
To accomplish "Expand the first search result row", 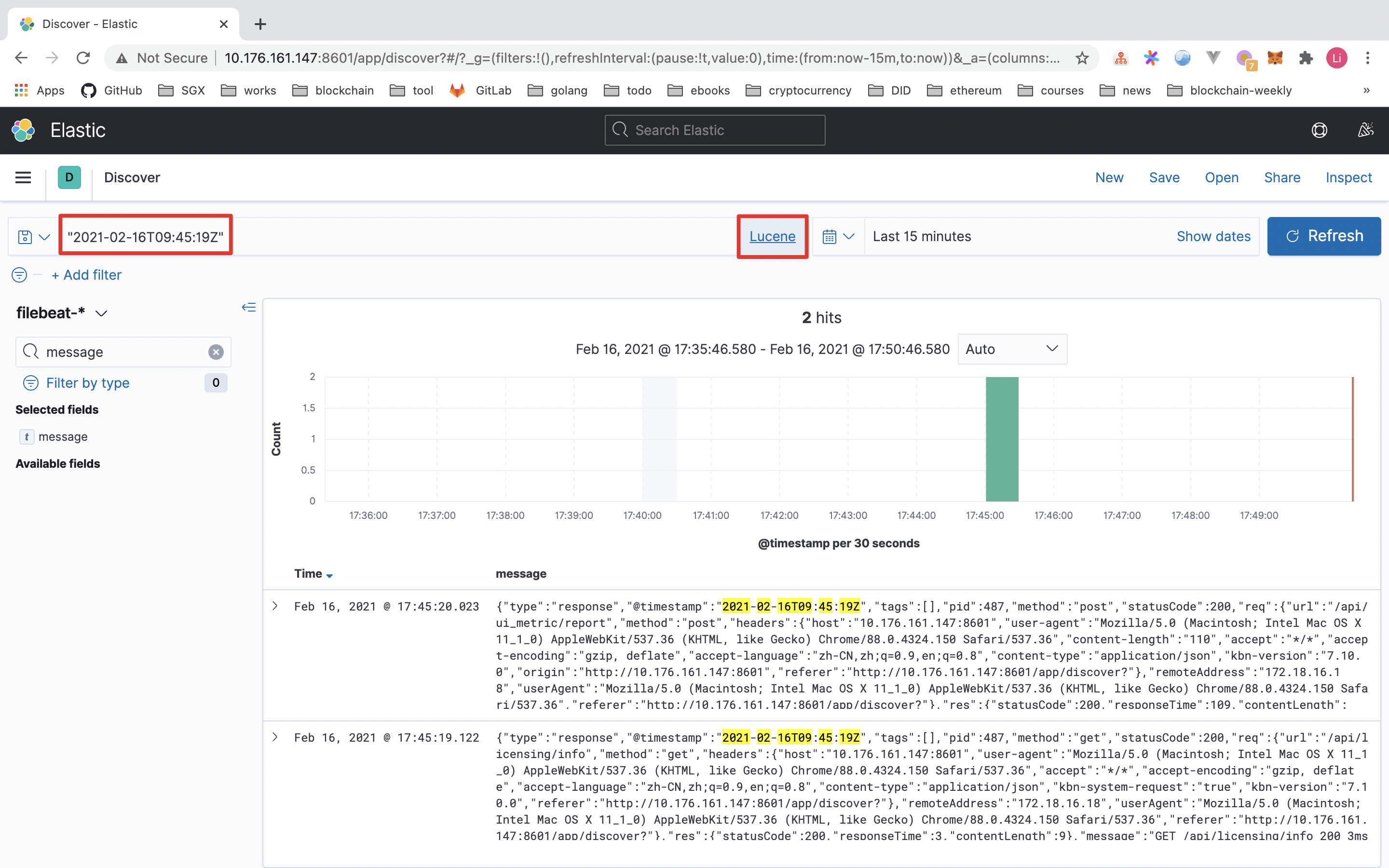I will coord(276,605).
